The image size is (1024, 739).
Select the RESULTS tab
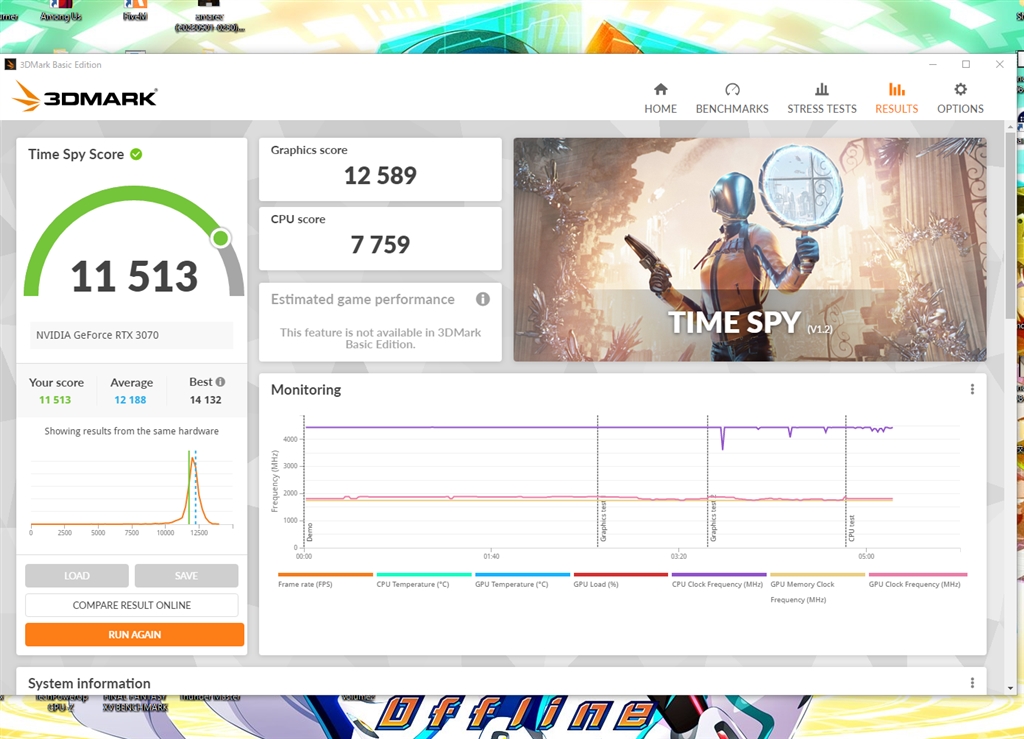coord(896,99)
